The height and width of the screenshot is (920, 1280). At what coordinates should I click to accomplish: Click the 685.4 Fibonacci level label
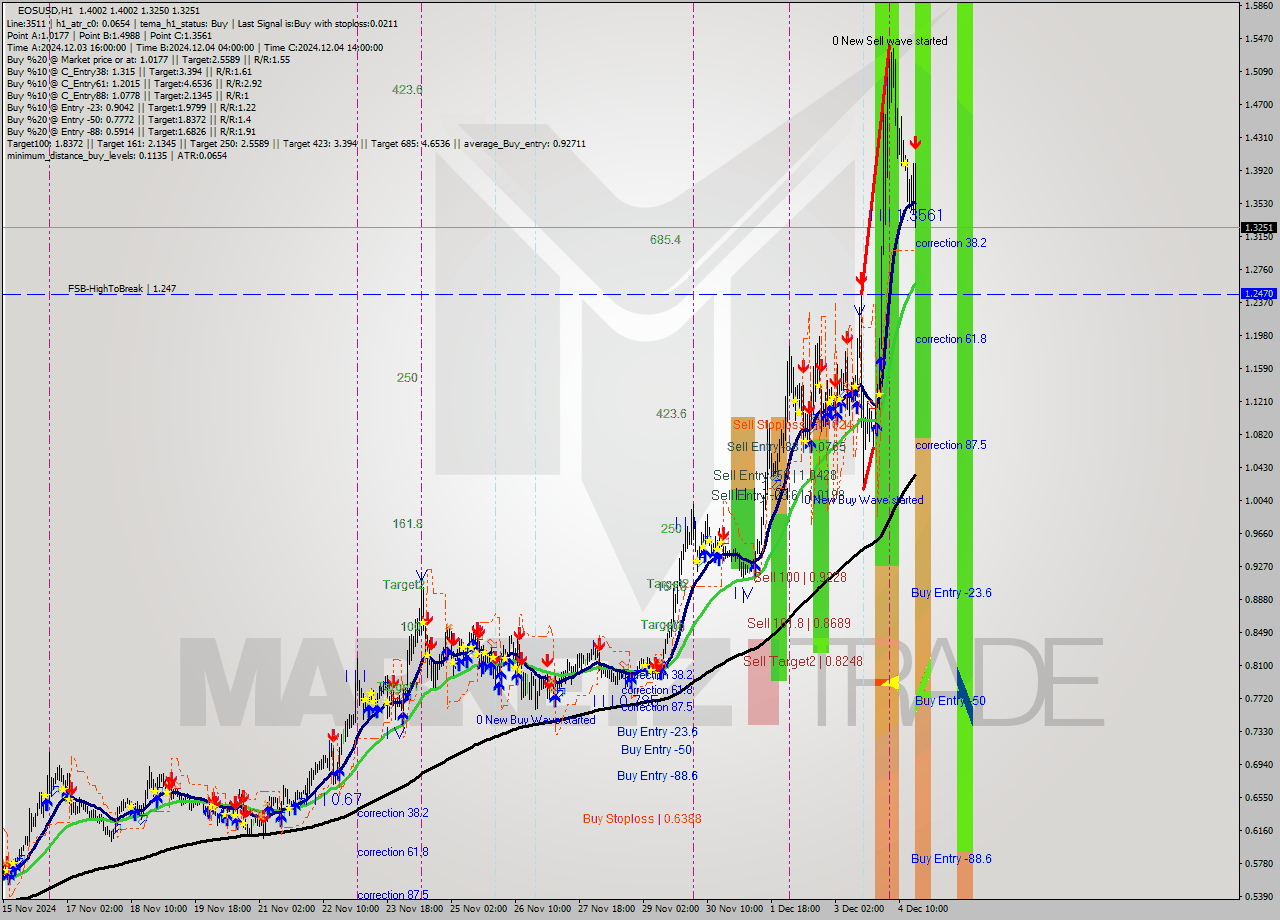665,240
